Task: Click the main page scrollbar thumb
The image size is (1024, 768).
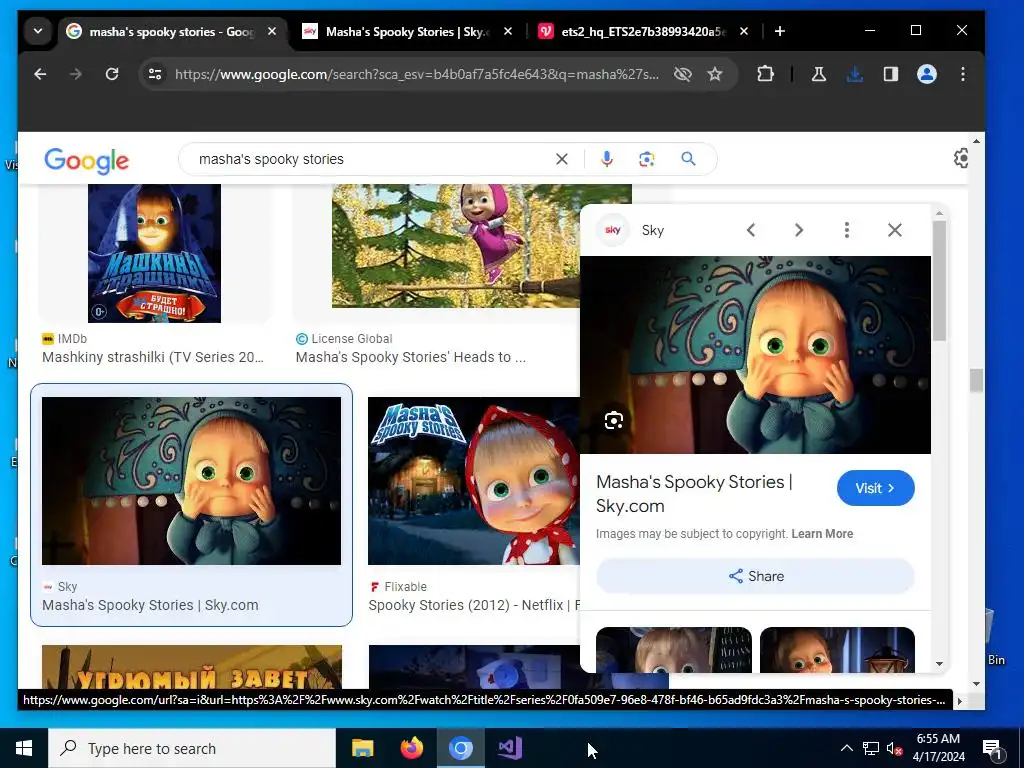Action: tap(976, 381)
